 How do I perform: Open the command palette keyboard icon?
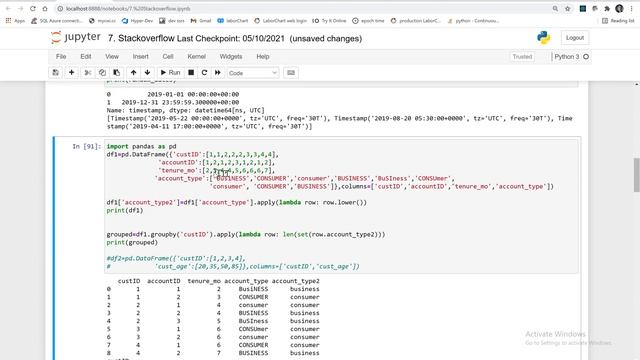coord(291,73)
